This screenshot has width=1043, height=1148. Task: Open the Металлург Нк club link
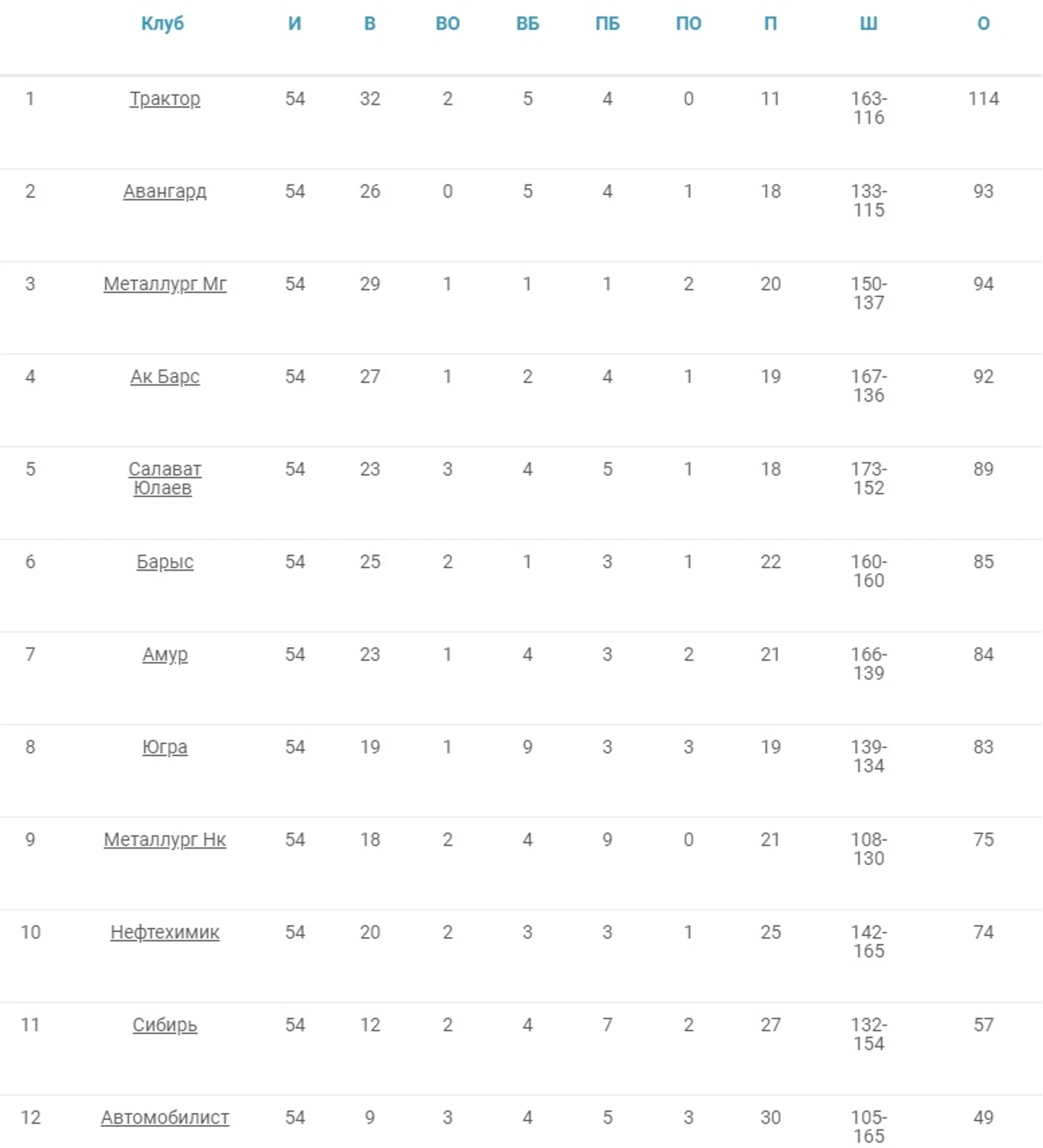164,839
